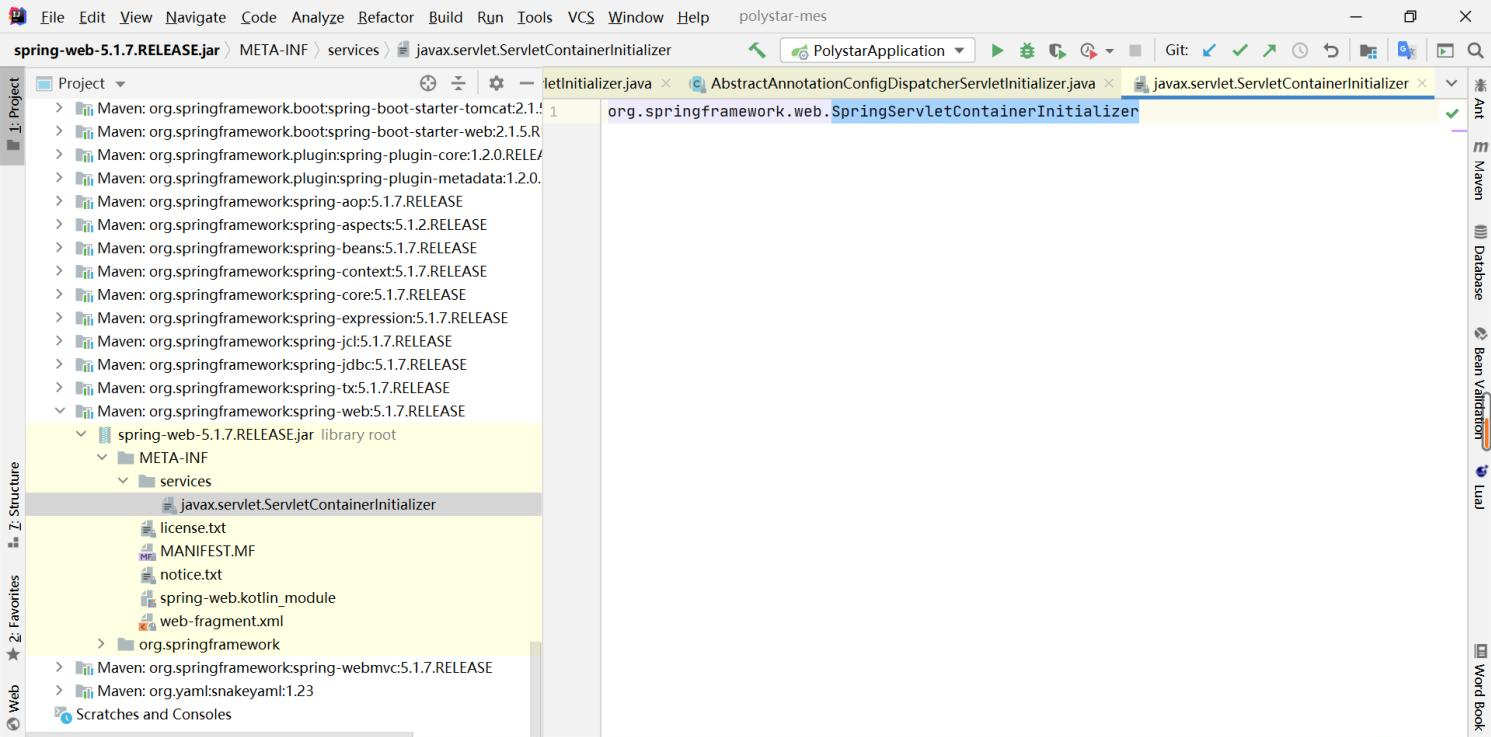Open the LuaJ tool window
This screenshot has width=1491, height=737.
pos(1479,487)
